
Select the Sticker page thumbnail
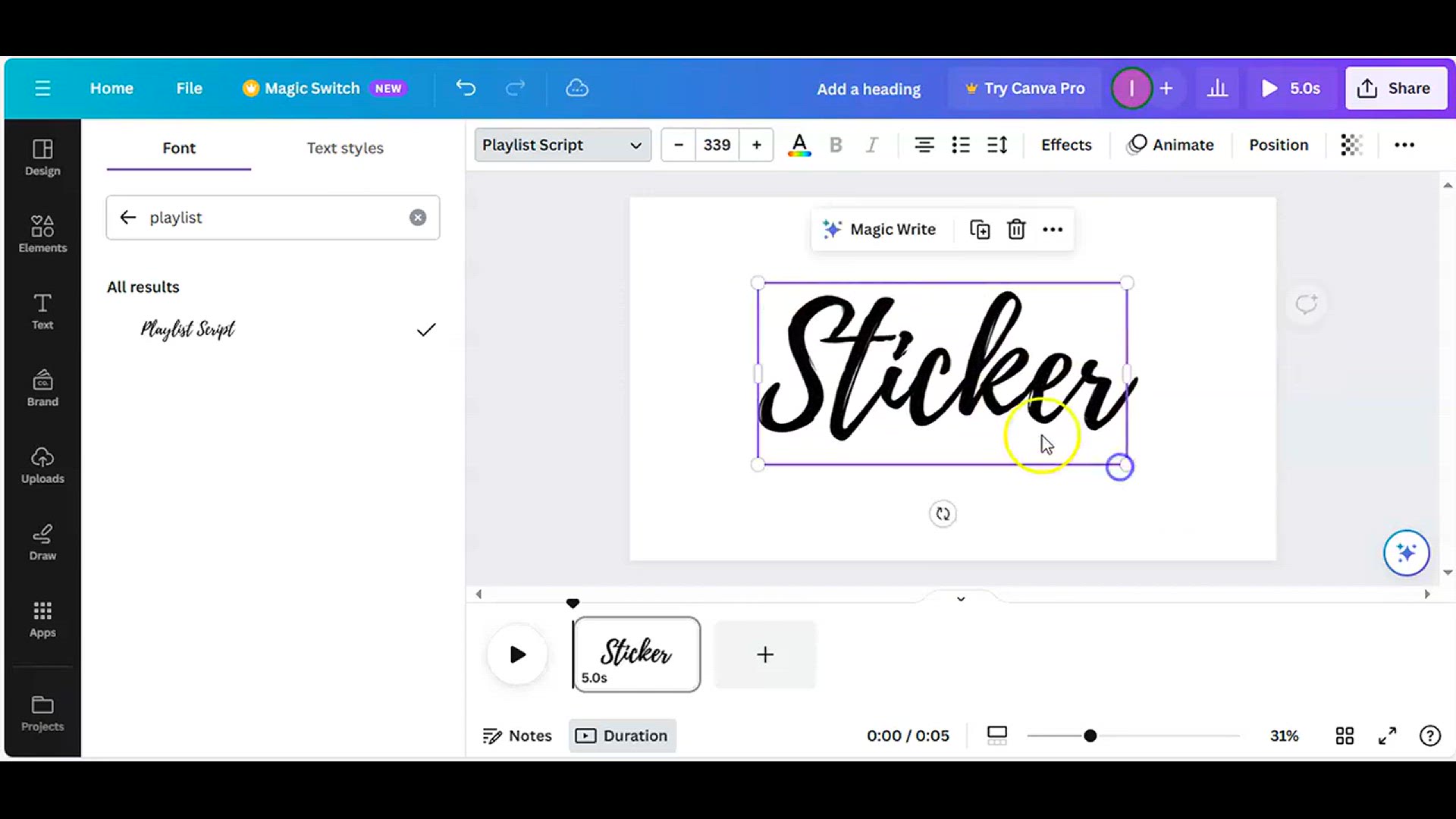tap(636, 654)
